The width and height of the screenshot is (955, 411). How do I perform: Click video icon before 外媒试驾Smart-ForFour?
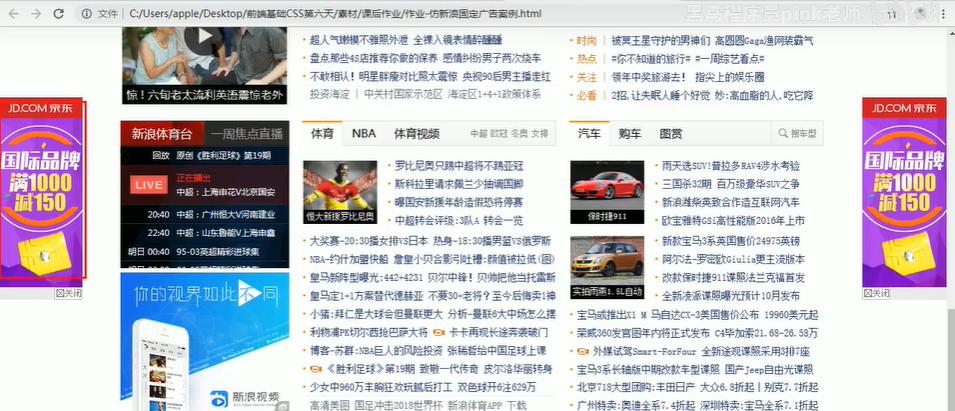coord(583,352)
